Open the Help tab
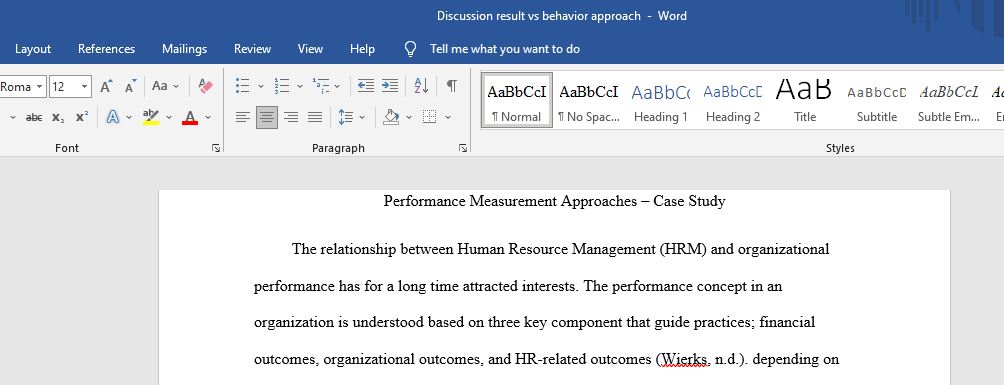This screenshot has width=1004, height=385. pos(362,49)
